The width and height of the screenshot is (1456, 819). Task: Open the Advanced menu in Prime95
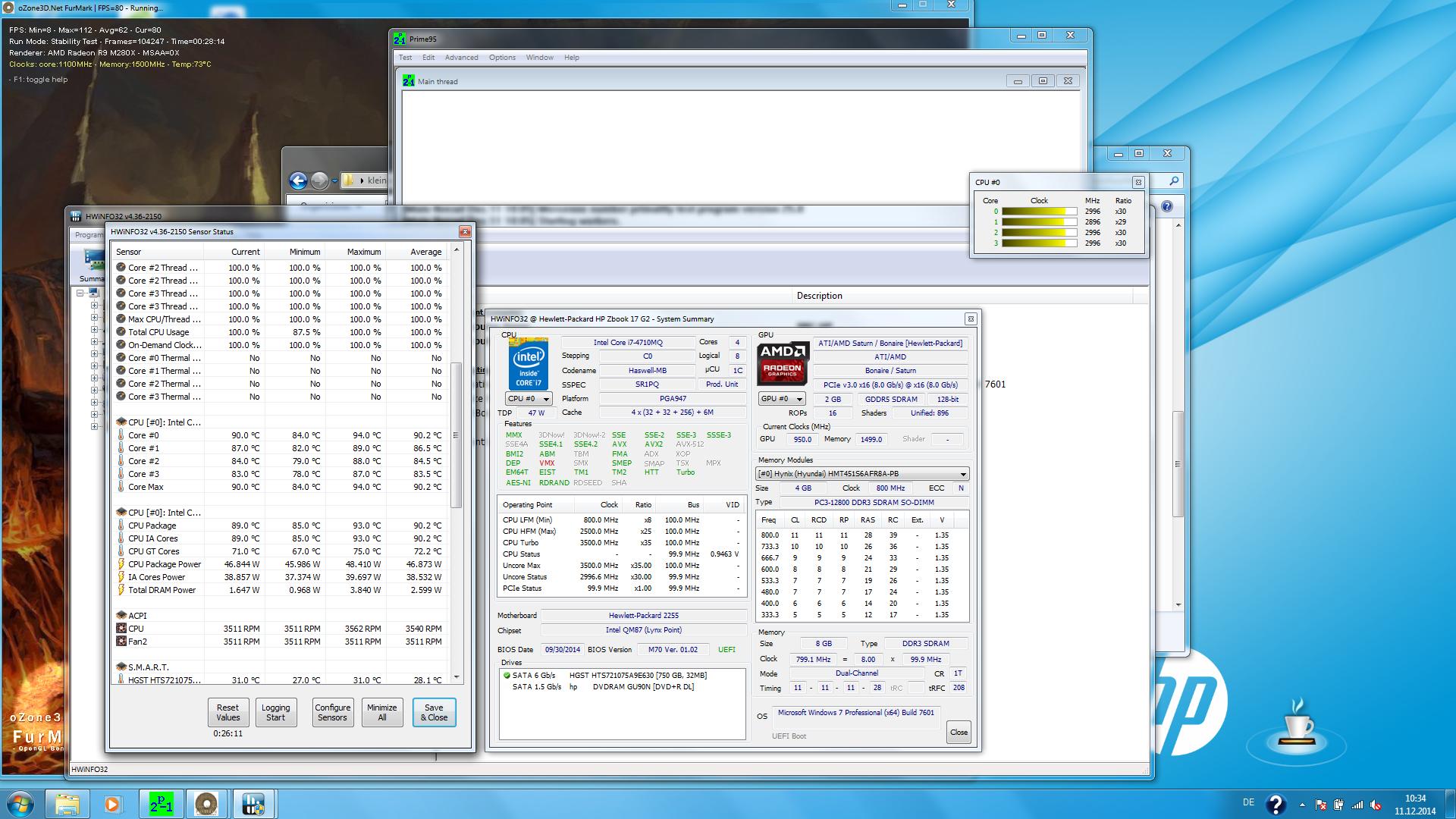pyautogui.click(x=461, y=58)
